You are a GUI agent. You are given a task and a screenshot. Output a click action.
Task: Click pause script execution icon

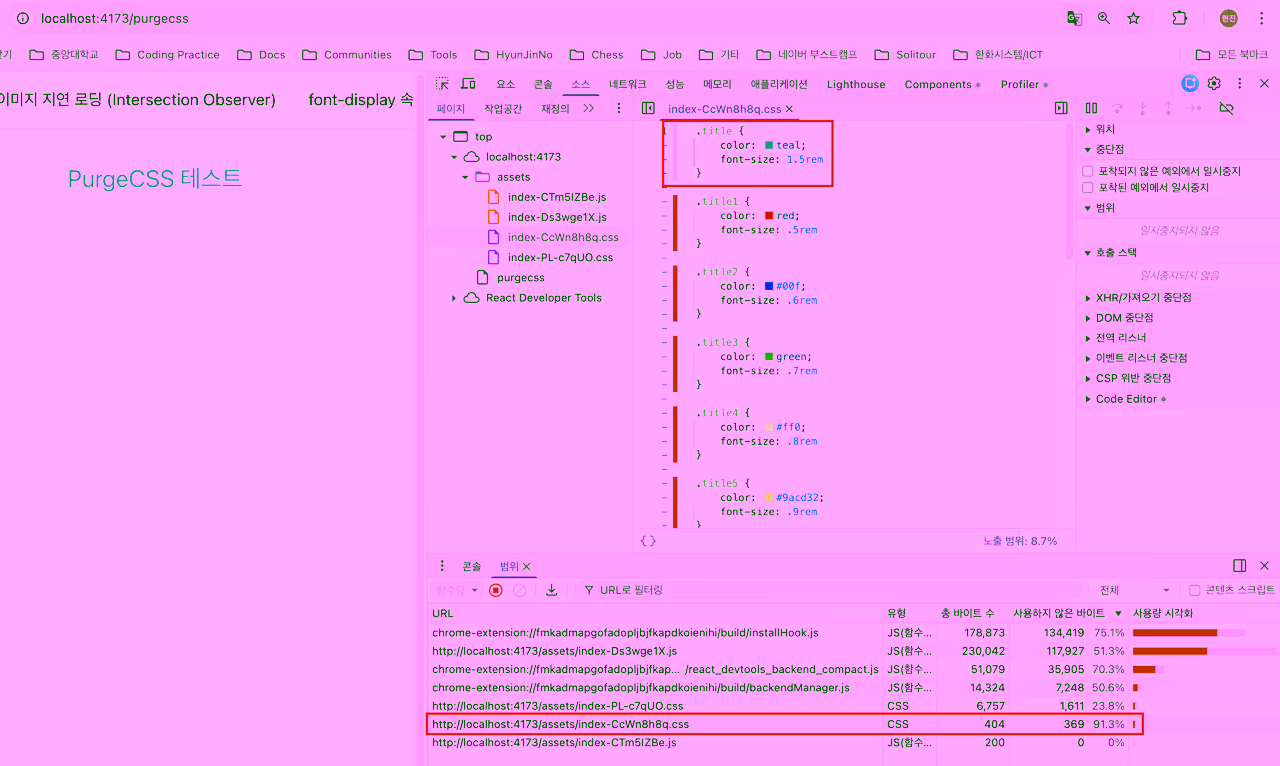tap(1091, 108)
